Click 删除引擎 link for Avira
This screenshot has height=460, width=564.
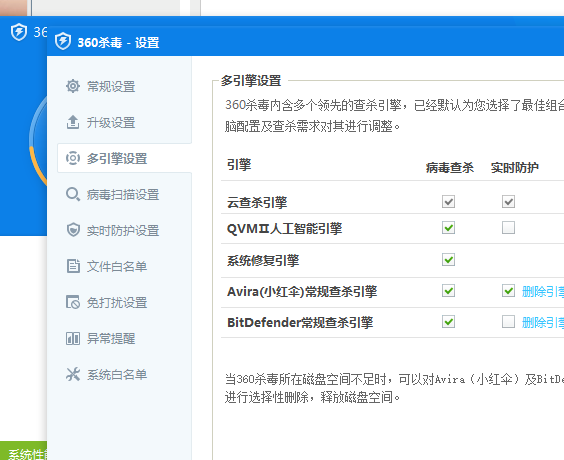pyautogui.click(x=543, y=291)
